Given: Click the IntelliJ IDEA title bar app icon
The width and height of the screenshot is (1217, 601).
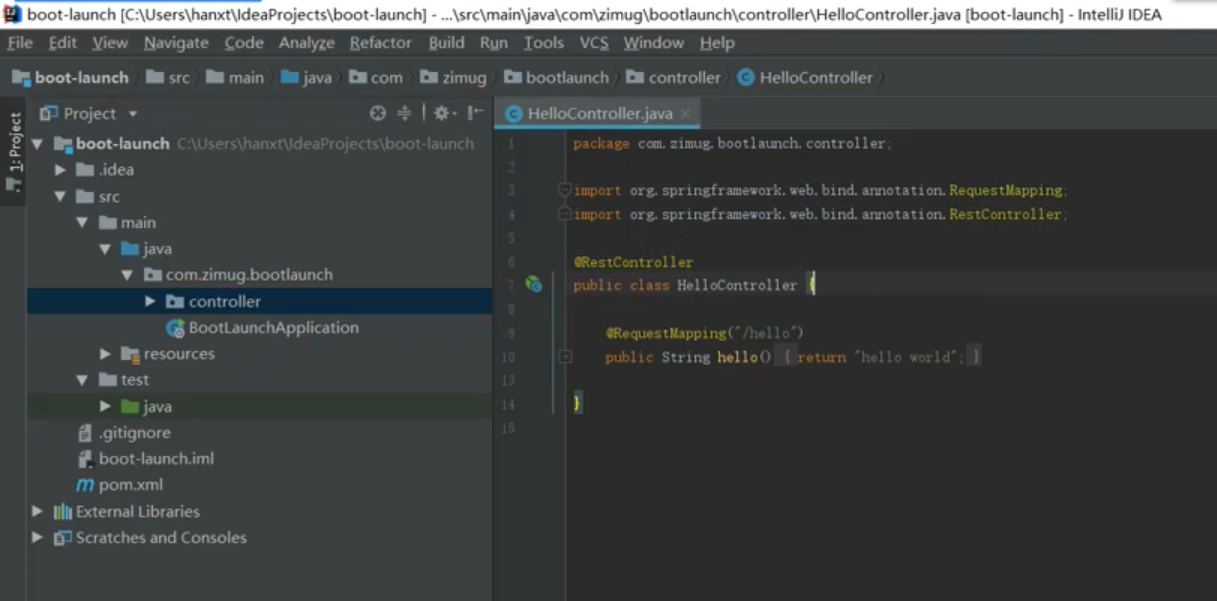Looking at the screenshot, I should coord(12,13).
